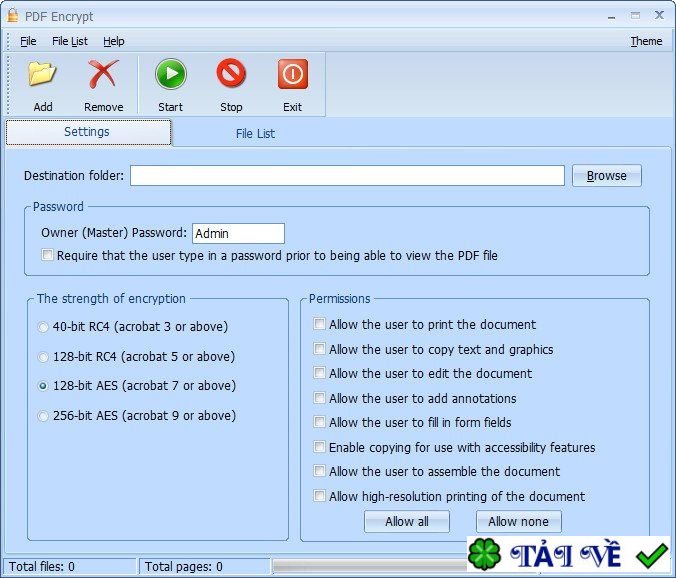Click the Total pages: 0 status text
This screenshot has width=676, height=578.
click(x=184, y=566)
